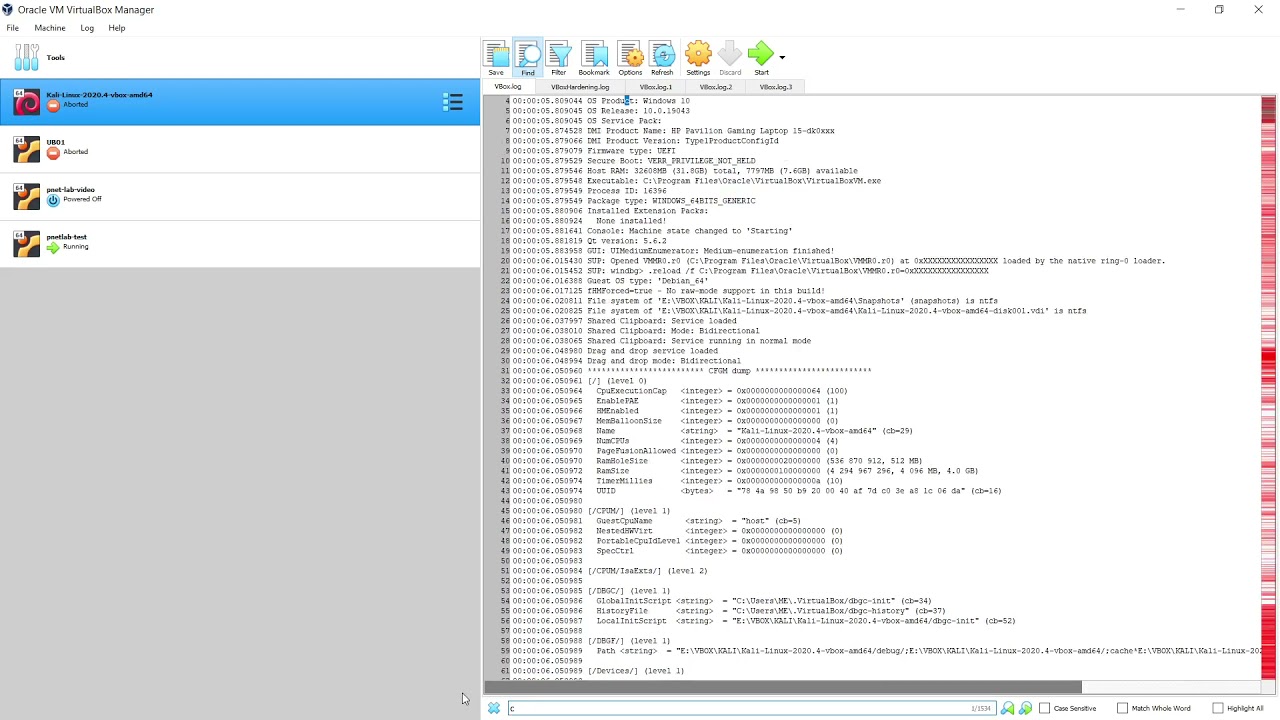Click log line 'Qt version: 5.6.2'

click(627, 241)
